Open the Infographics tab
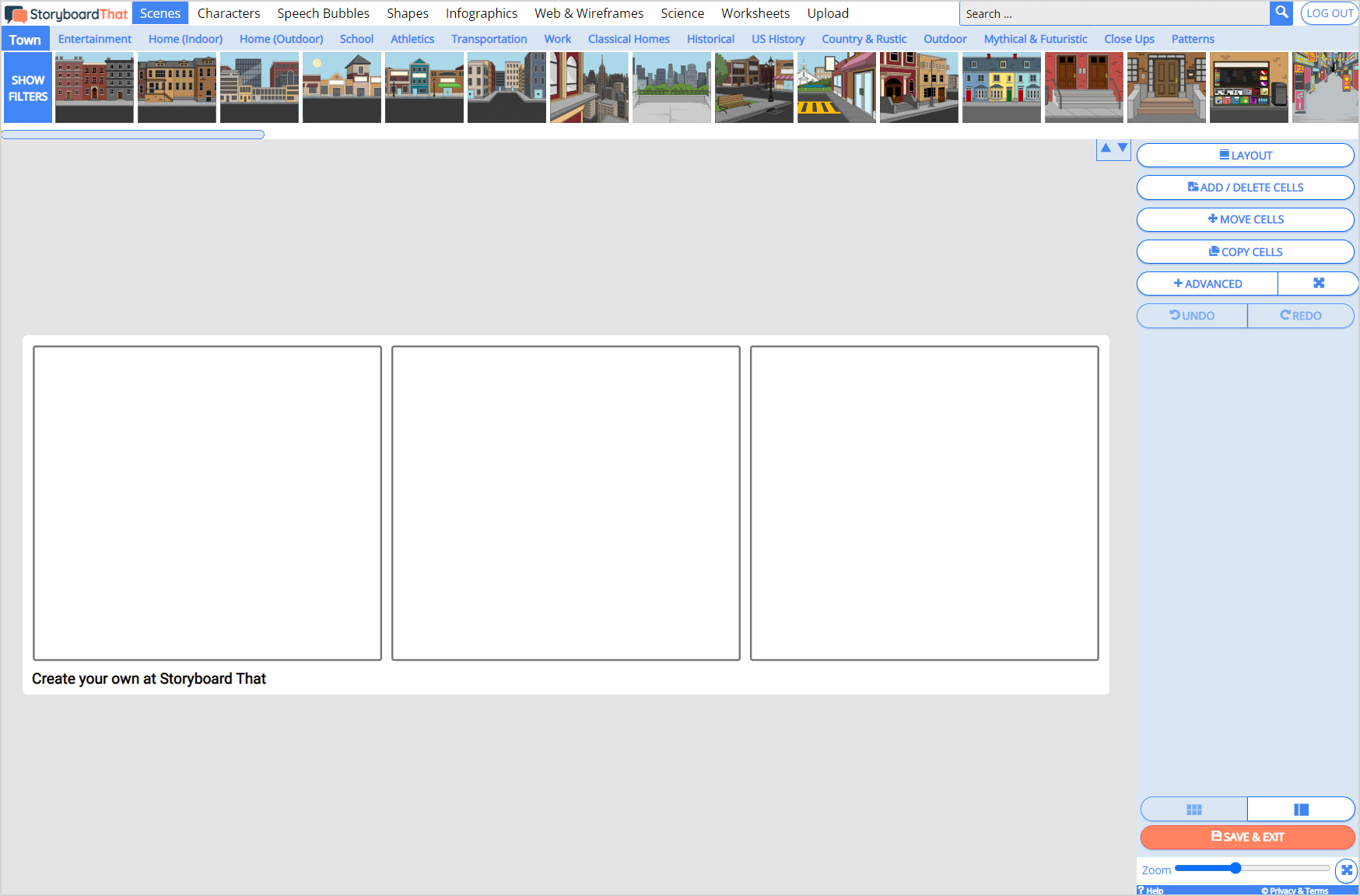1360x896 pixels. pyautogui.click(x=482, y=13)
